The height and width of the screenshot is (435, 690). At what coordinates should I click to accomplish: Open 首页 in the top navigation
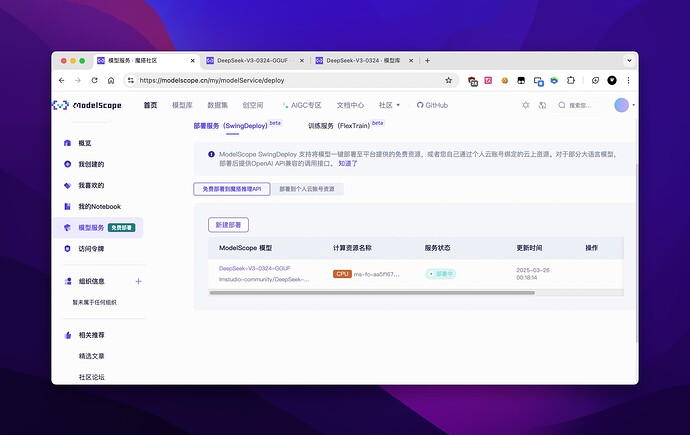[x=150, y=105]
